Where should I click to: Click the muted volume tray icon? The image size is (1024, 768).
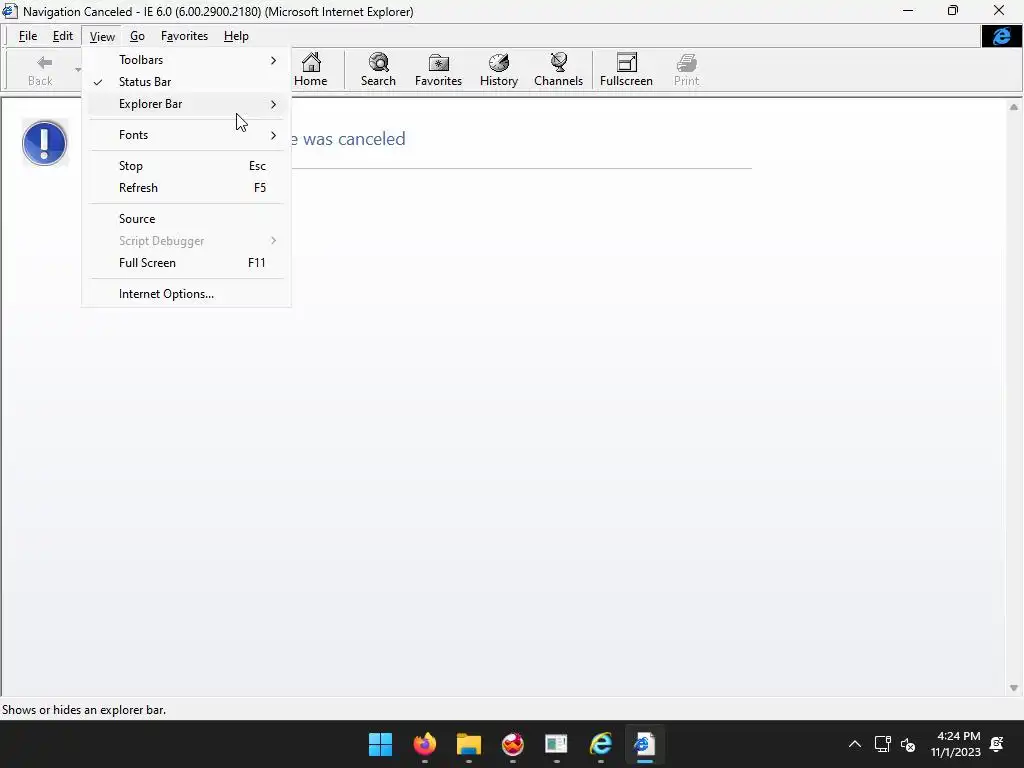pos(908,744)
